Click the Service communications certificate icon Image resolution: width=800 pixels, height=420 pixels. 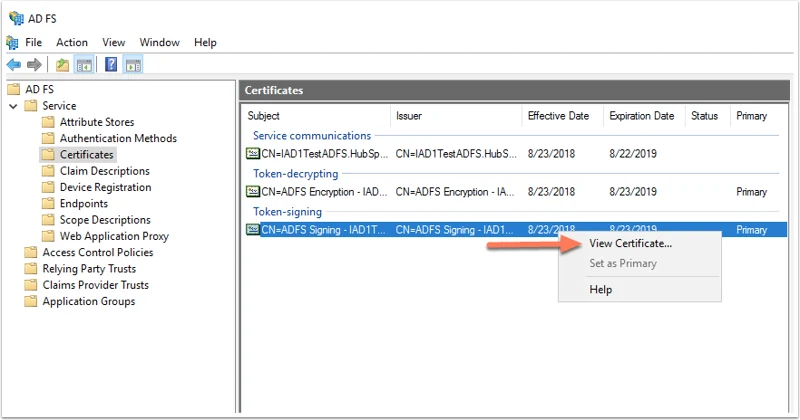[x=253, y=153]
